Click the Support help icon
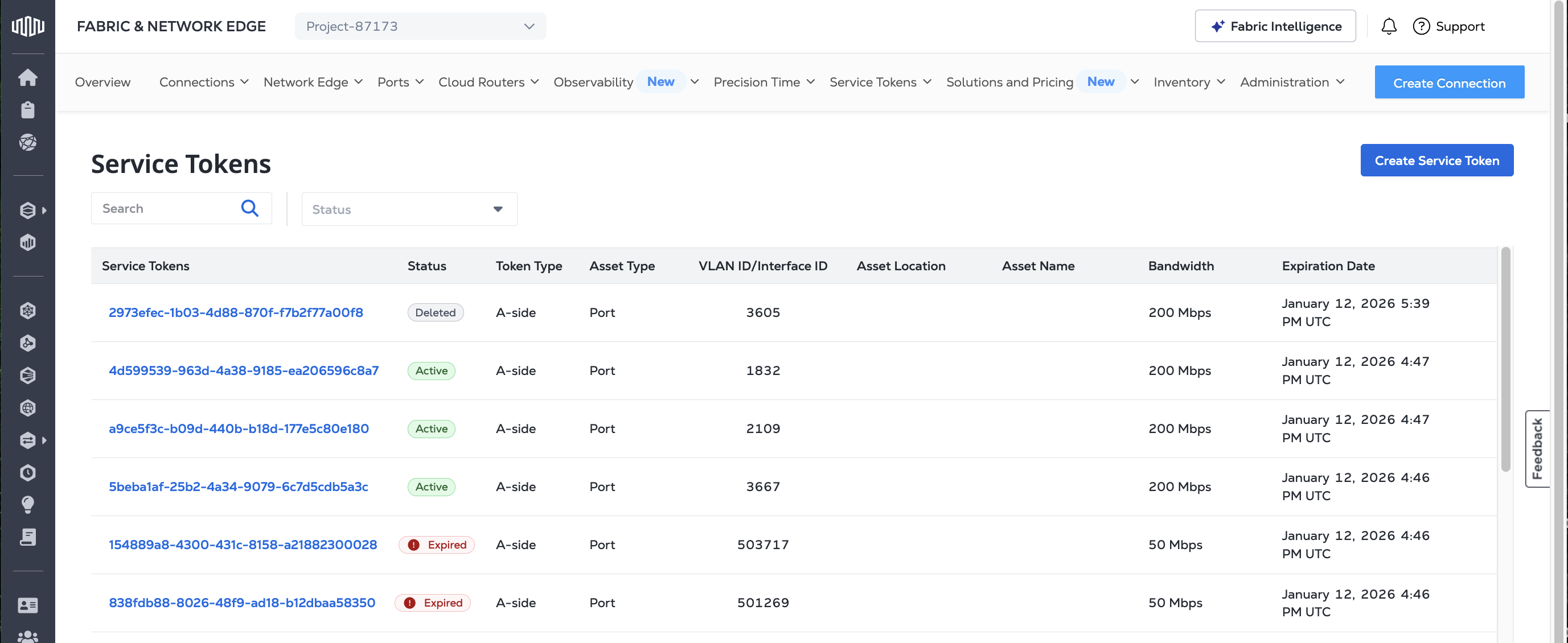Screen dimensions: 1568x643 (1421, 26)
